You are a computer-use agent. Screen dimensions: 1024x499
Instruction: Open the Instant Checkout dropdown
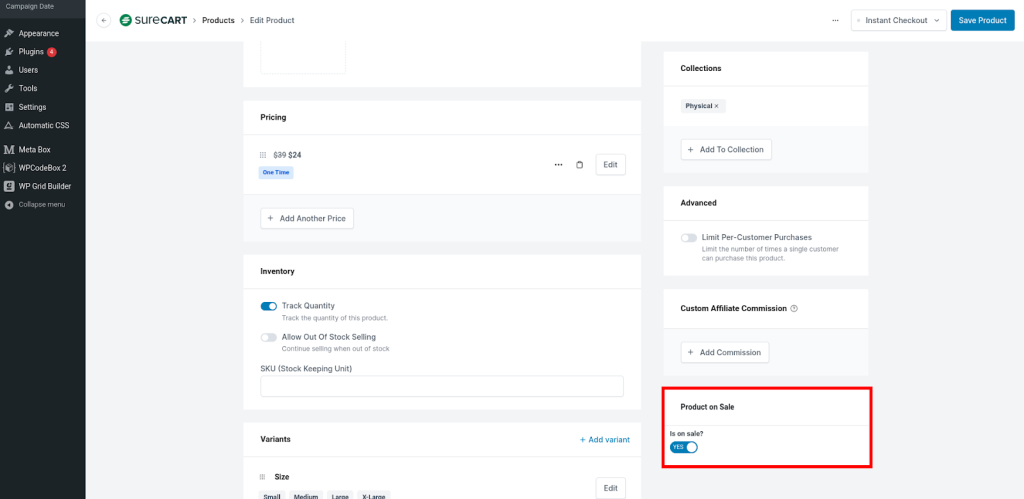click(898, 20)
